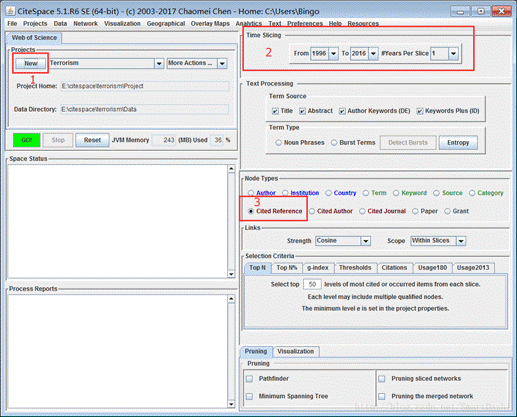
Task: Select the Term node type
Action: (366, 193)
